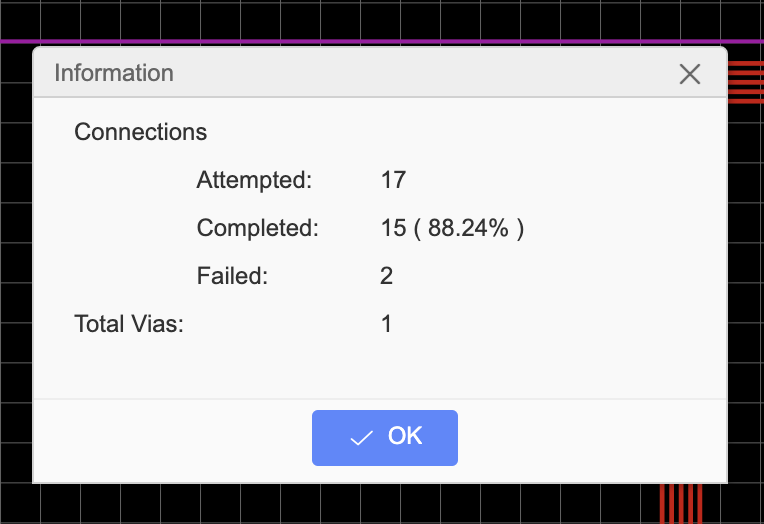Click the Total Vias value 1
The image size is (764, 524).
pyautogui.click(x=386, y=324)
